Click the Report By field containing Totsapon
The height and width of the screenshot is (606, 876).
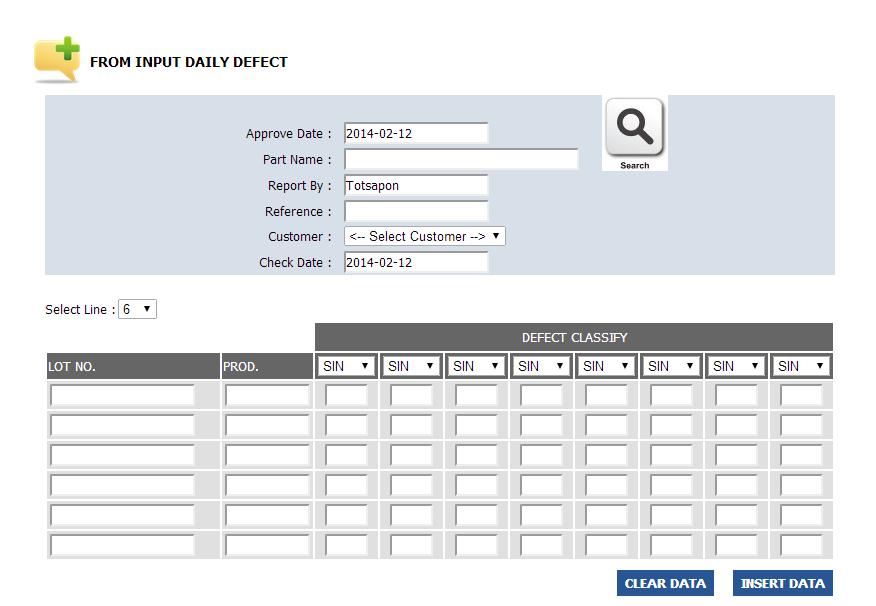click(416, 185)
